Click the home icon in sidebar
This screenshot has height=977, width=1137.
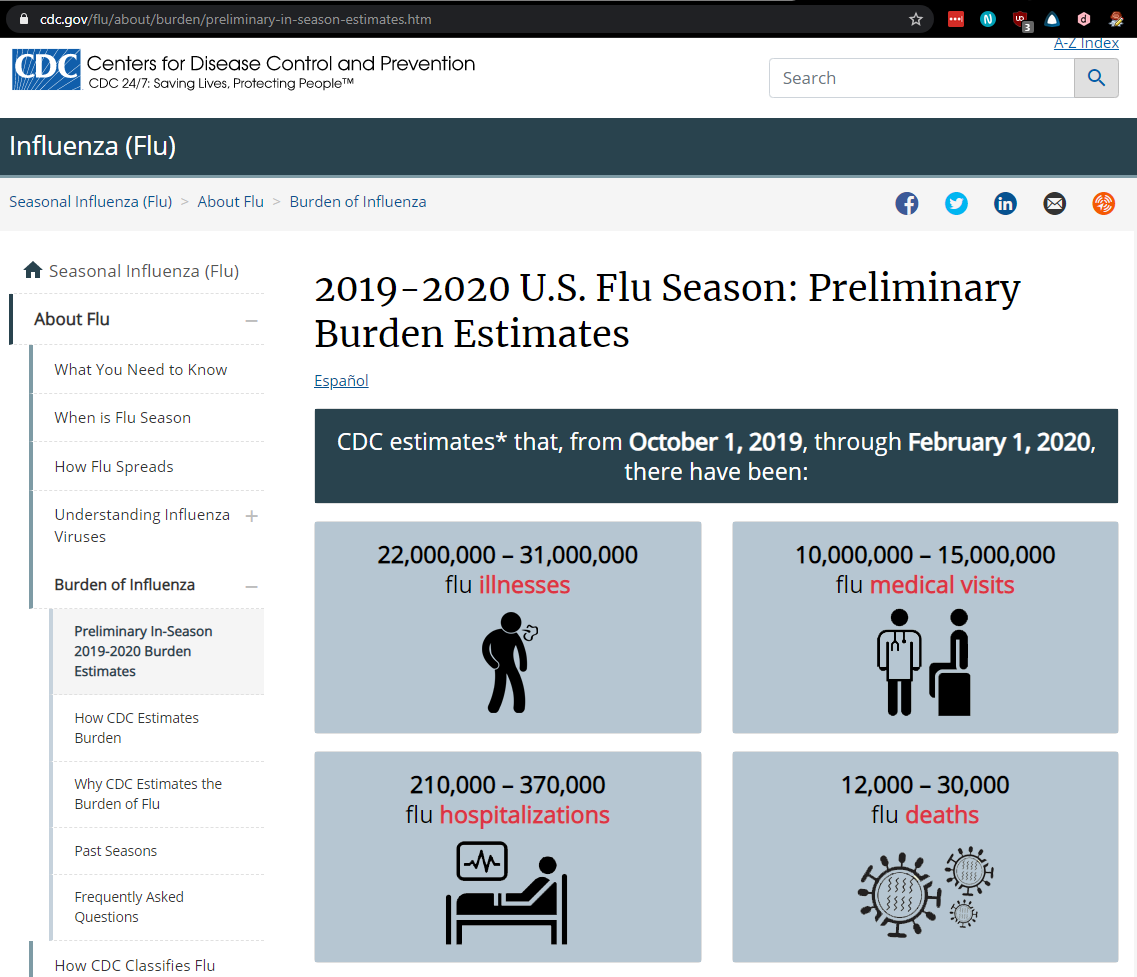[33, 271]
